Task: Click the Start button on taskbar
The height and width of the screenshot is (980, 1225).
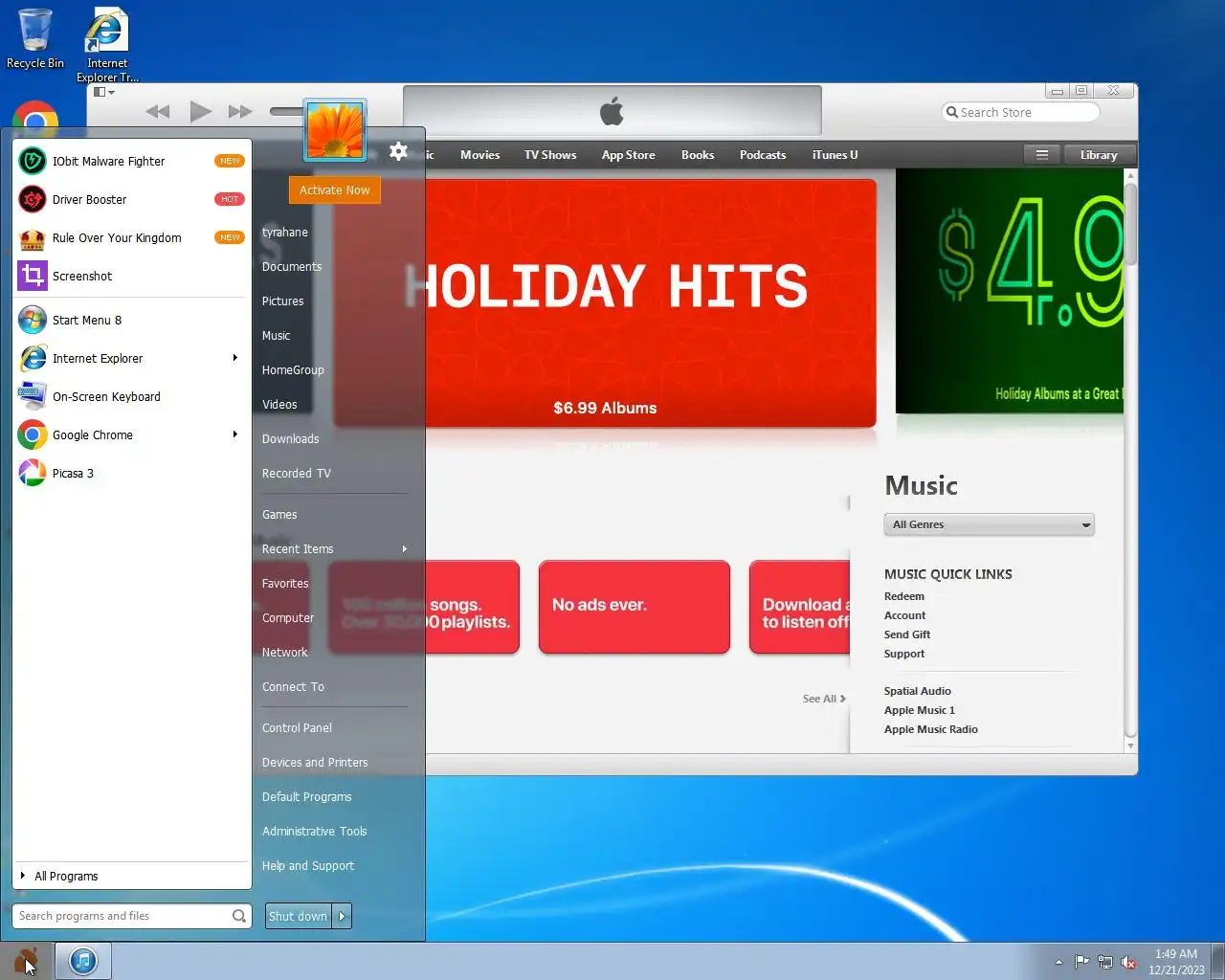Action: [x=26, y=961]
